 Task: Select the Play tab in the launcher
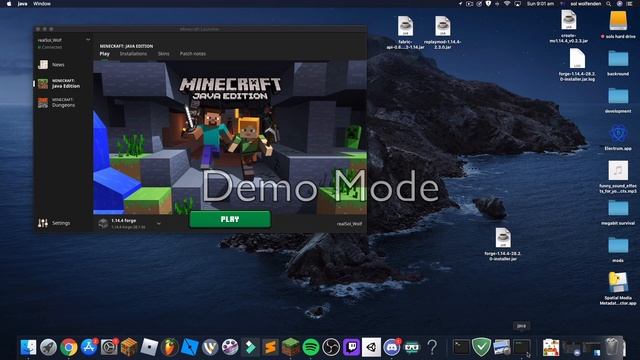(104, 54)
